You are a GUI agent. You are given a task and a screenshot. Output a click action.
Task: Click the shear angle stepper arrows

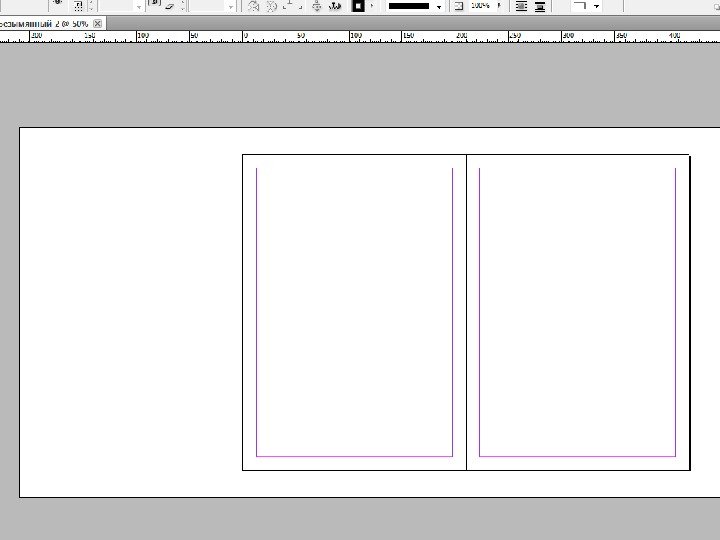(x=183, y=6)
